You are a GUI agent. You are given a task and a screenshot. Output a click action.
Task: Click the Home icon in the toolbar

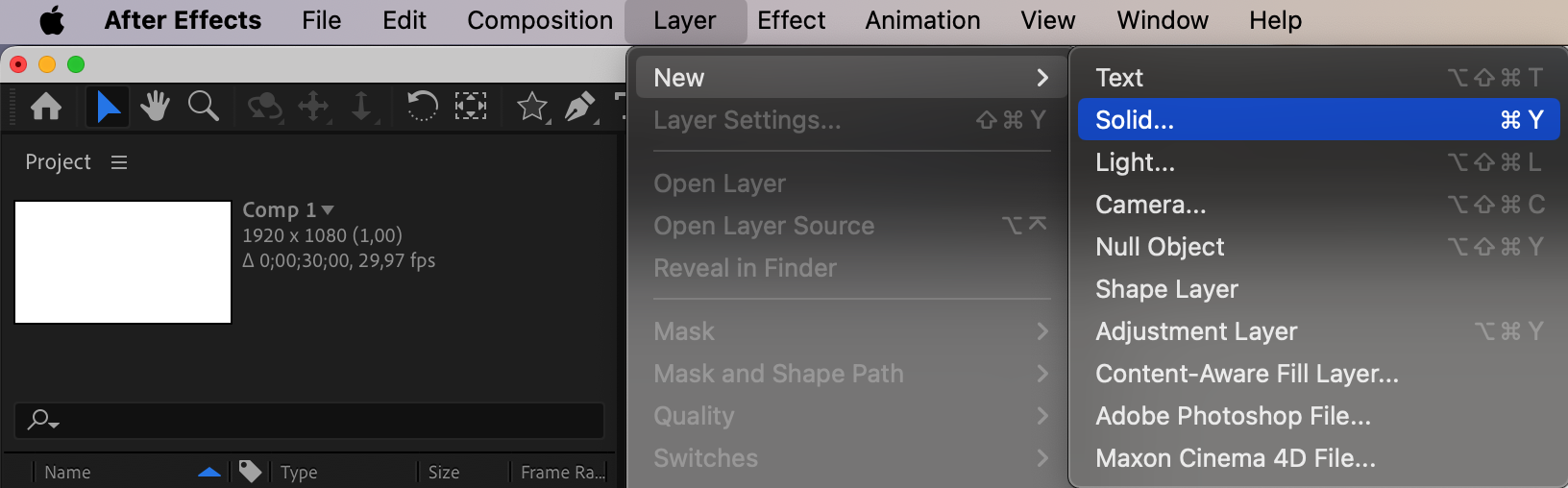(46, 106)
